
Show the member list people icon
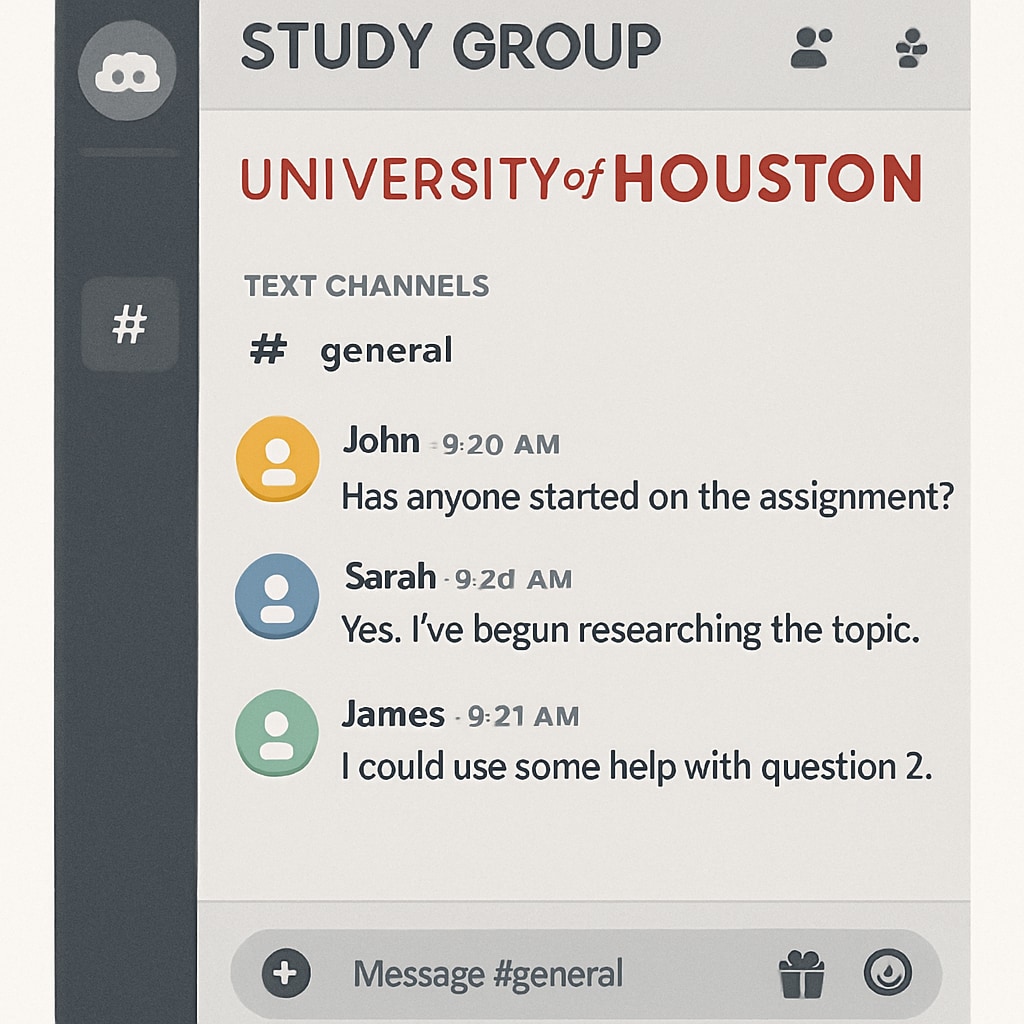(811, 48)
